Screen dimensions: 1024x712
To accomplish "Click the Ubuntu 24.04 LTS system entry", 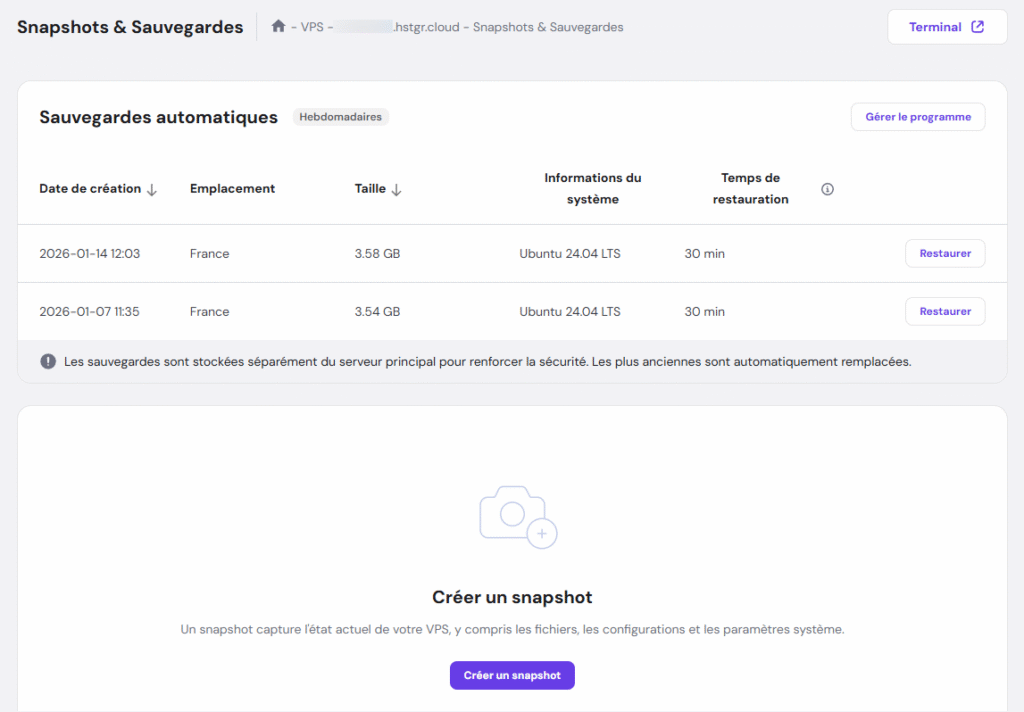I will [x=569, y=253].
